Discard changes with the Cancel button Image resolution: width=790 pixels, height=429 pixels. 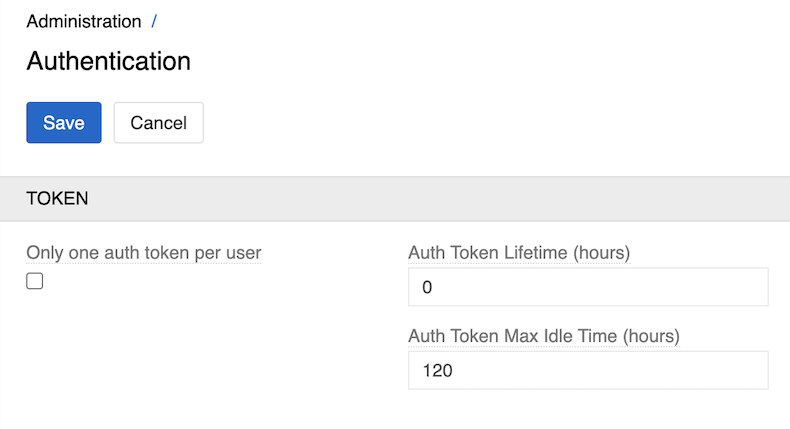(158, 123)
